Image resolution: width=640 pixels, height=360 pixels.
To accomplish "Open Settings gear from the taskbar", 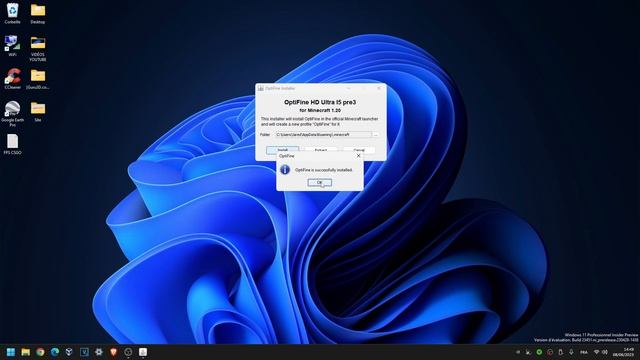I will point(99,352).
